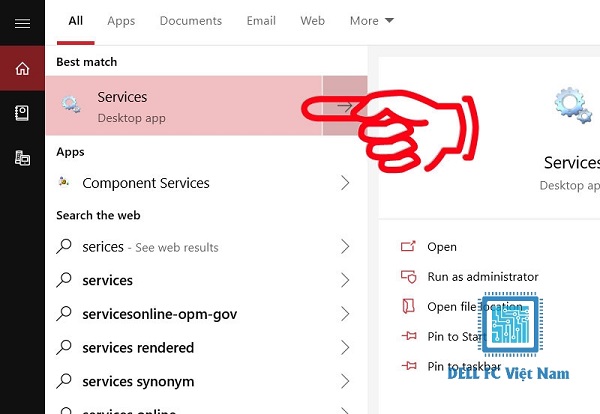Expand the 'services' suggestion chevron
The image size is (600, 414).
point(345,280)
